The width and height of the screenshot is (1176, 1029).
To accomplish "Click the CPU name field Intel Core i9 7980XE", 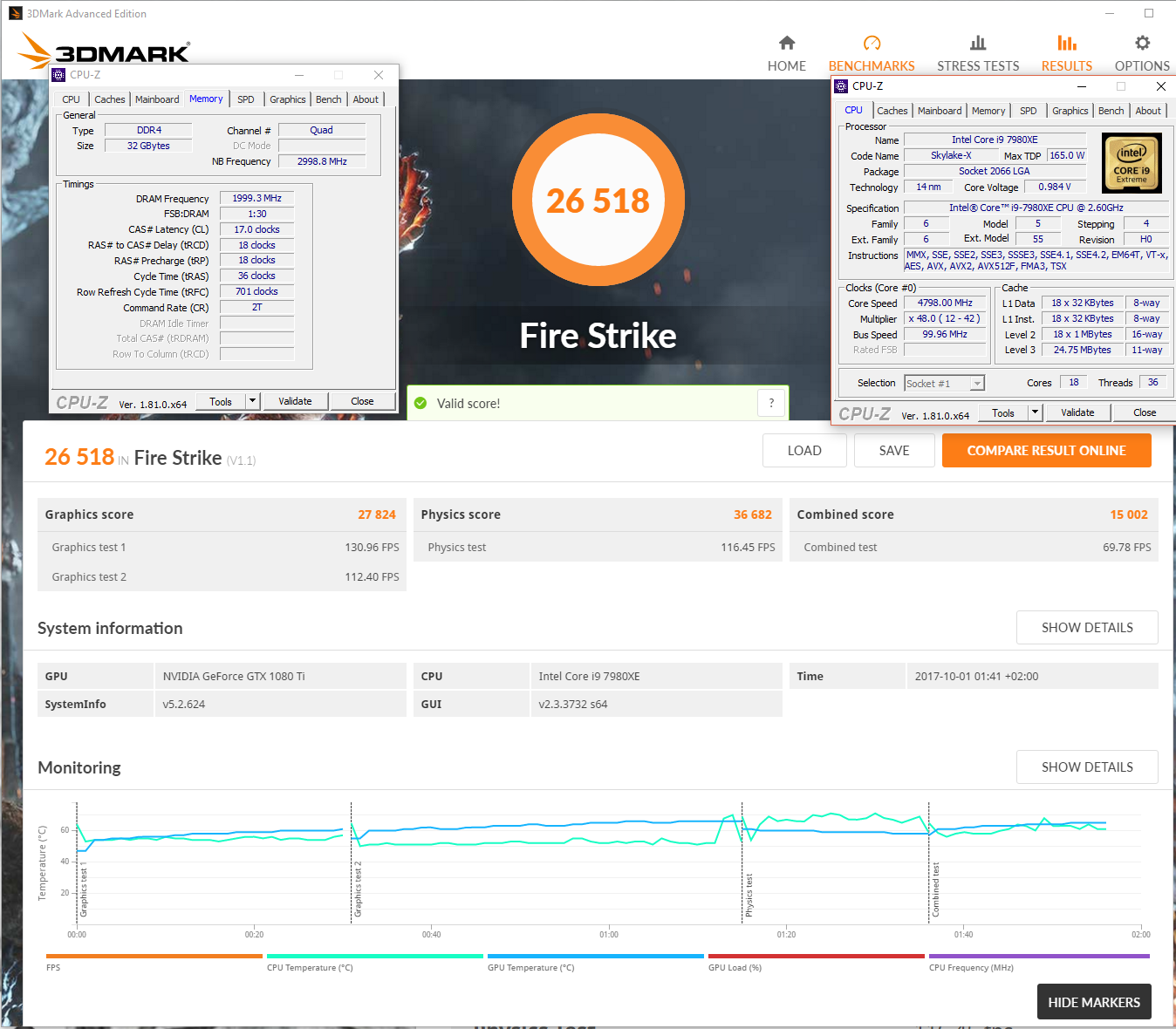I will tap(995, 140).
